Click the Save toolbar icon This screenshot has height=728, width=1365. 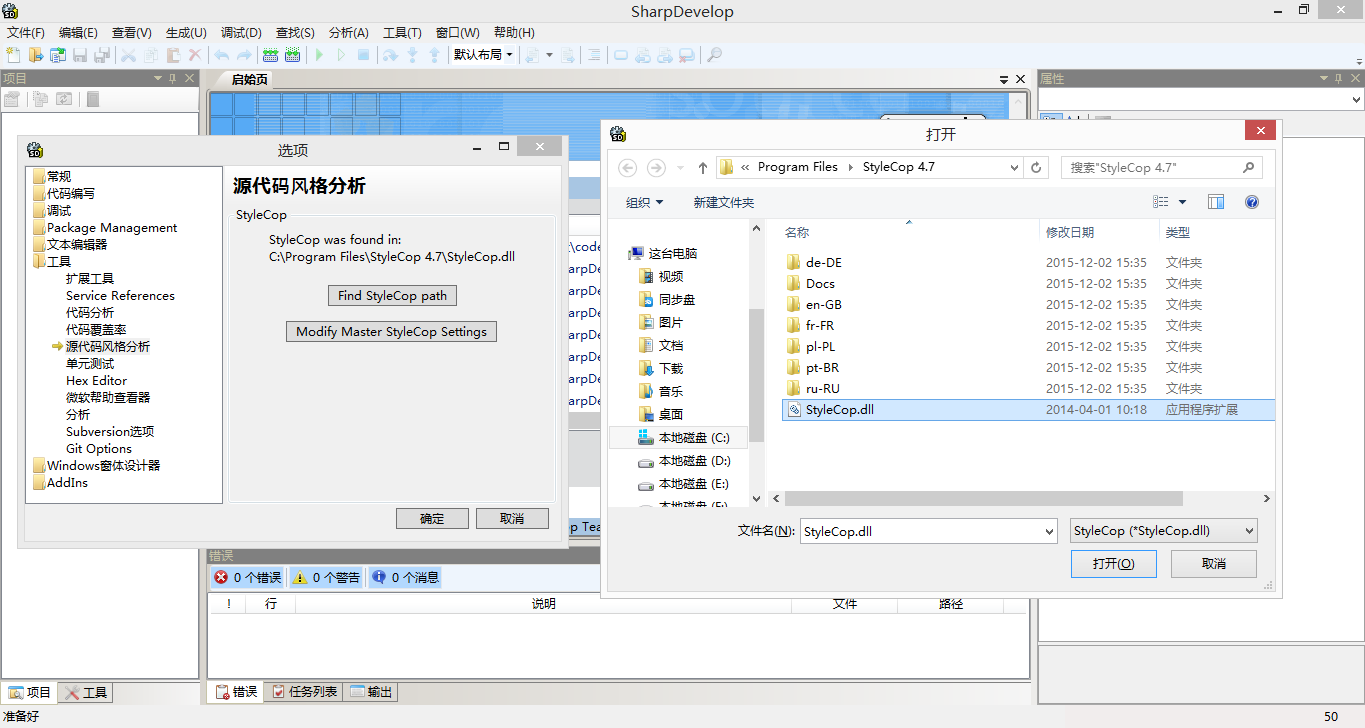[80, 55]
